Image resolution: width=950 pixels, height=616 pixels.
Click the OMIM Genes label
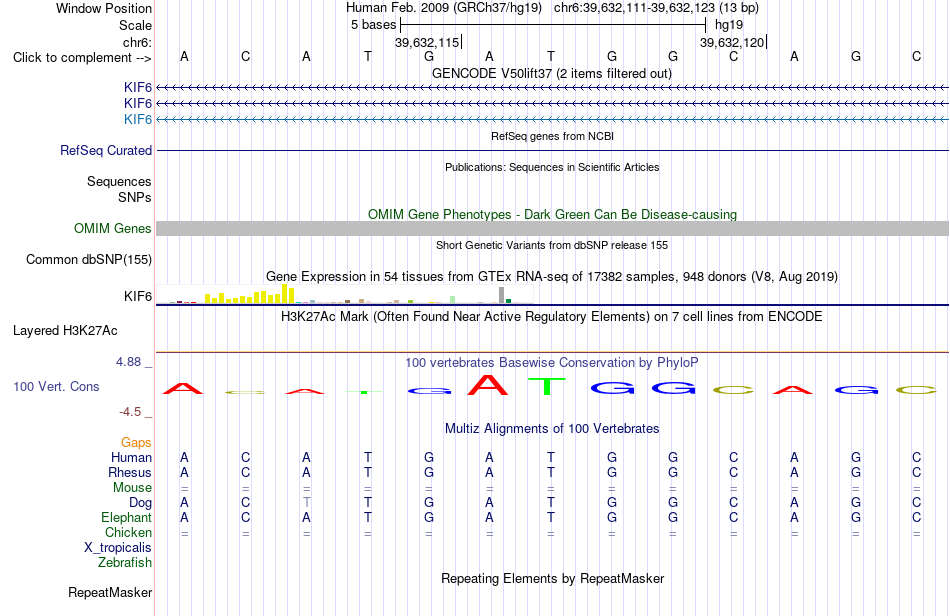coord(112,228)
